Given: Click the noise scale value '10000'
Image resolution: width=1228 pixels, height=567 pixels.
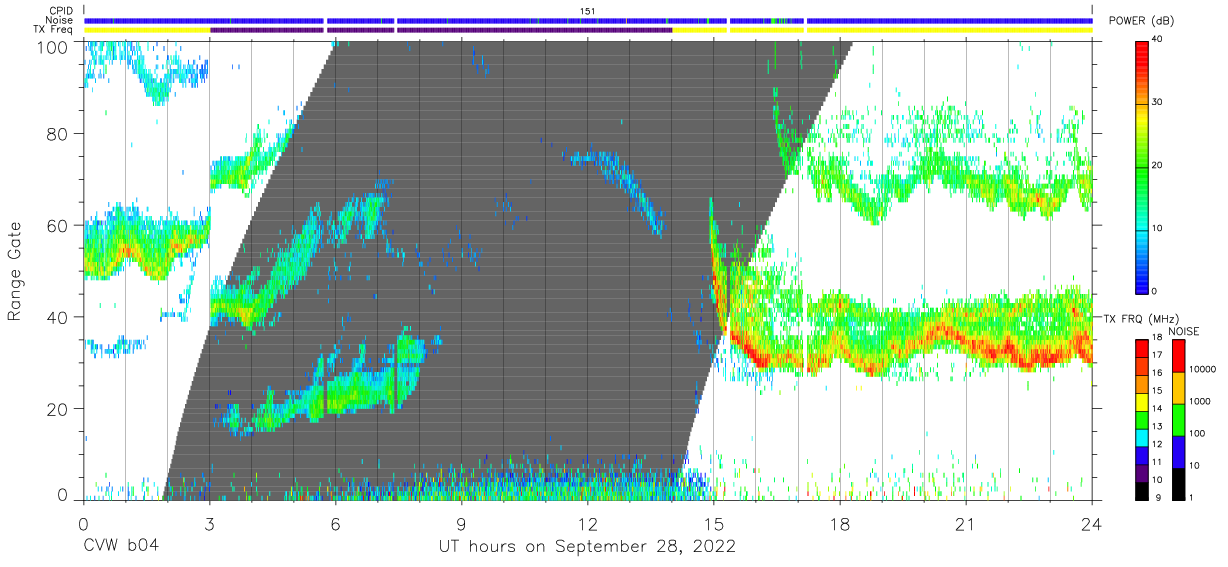Looking at the screenshot, I should [x=1204, y=369].
